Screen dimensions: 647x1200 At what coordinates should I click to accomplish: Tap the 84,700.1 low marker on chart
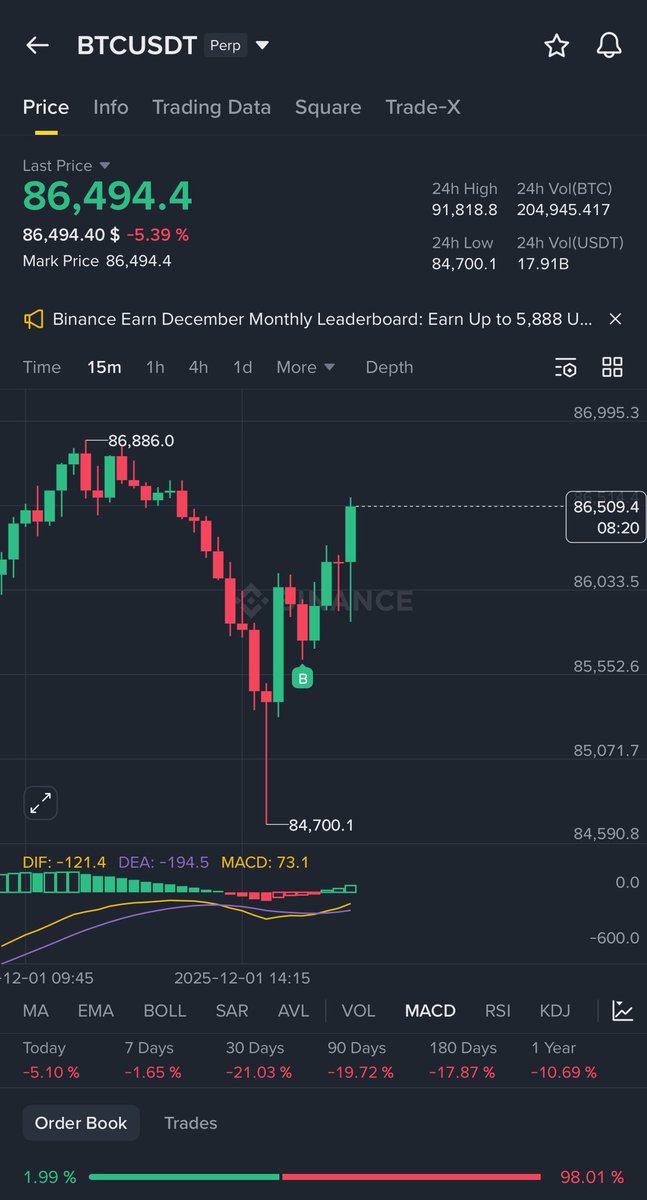(321, 825)
